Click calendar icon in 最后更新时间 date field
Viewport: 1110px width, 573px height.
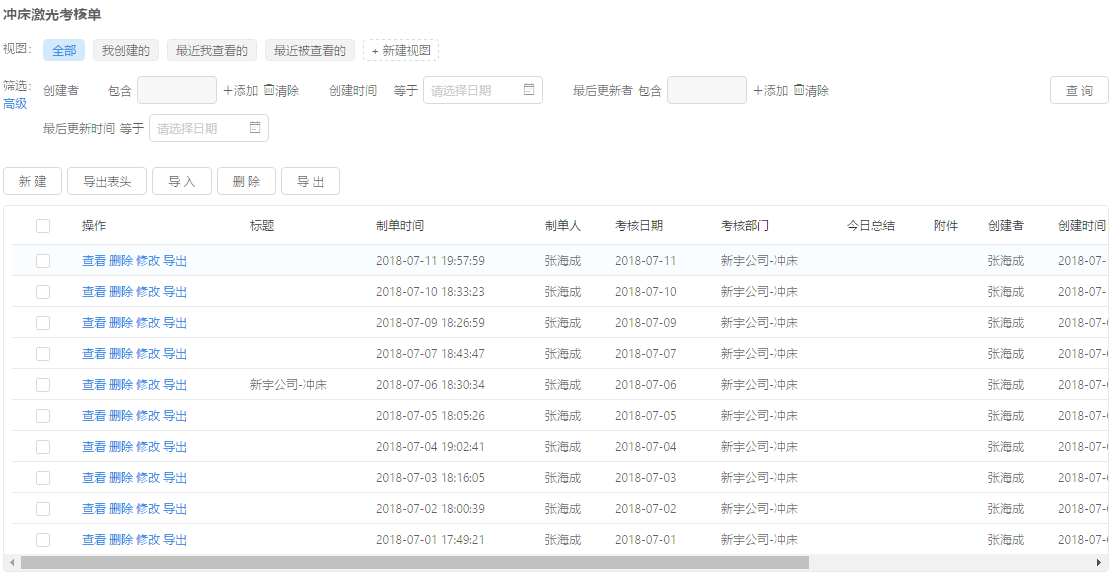pyautogui.click(x=255, y=128)
